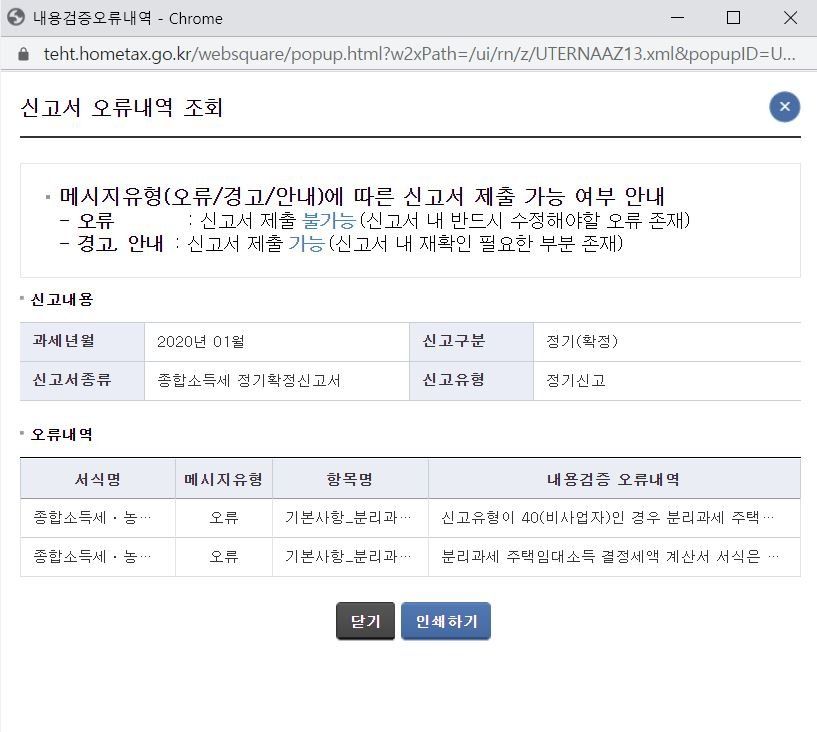Image resolution: width=817 pixels, height=732 pixels.
Task: Minimize the Chrome popup window
Action: (x=676, y=18)
